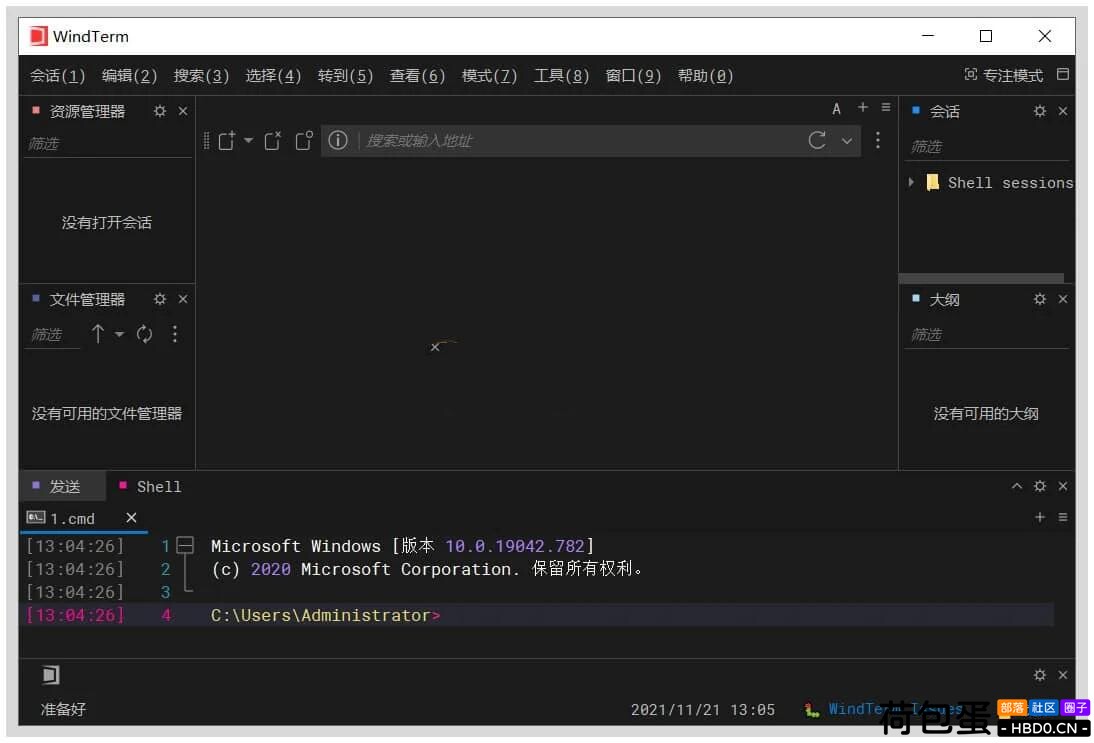Image resolution: width=1094 pixels, height=743 pixels.
Task: Collapse the fold marker on line 1
Action: pos(185,545)
